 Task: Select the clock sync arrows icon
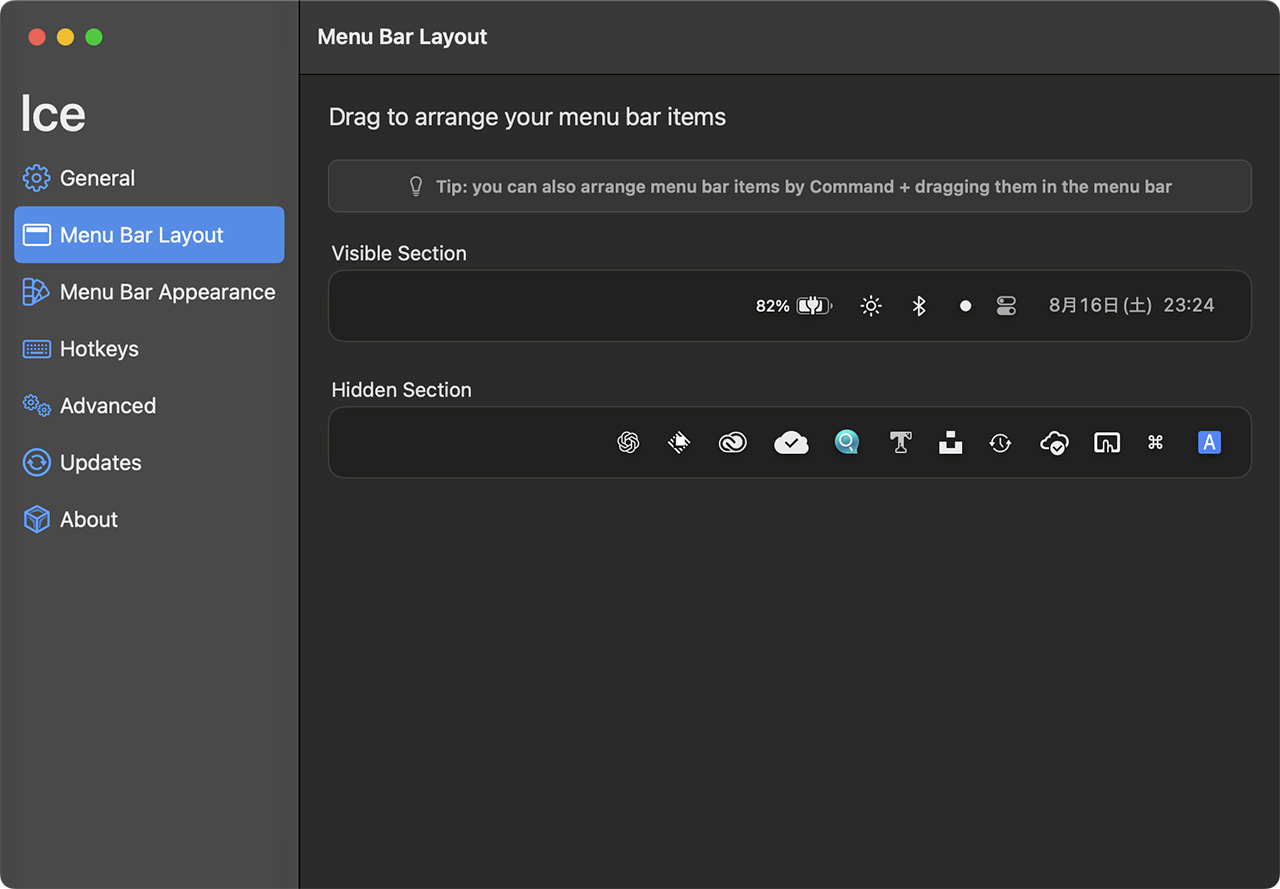click(x=1000, y=442)
